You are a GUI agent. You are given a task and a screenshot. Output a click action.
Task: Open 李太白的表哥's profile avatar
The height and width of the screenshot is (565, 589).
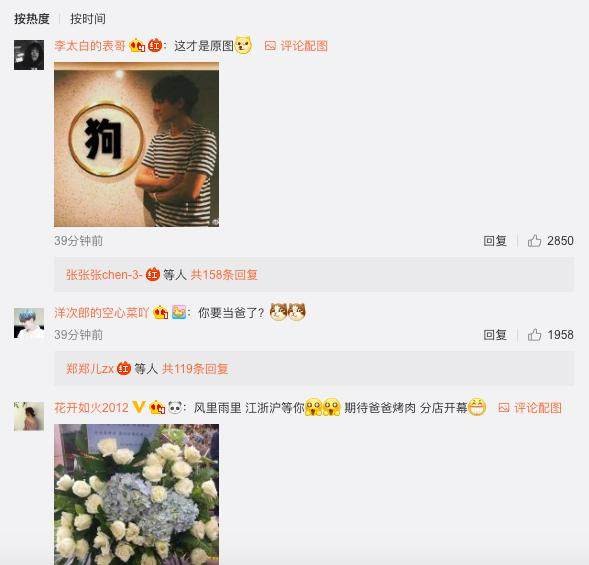coord(29,55)
